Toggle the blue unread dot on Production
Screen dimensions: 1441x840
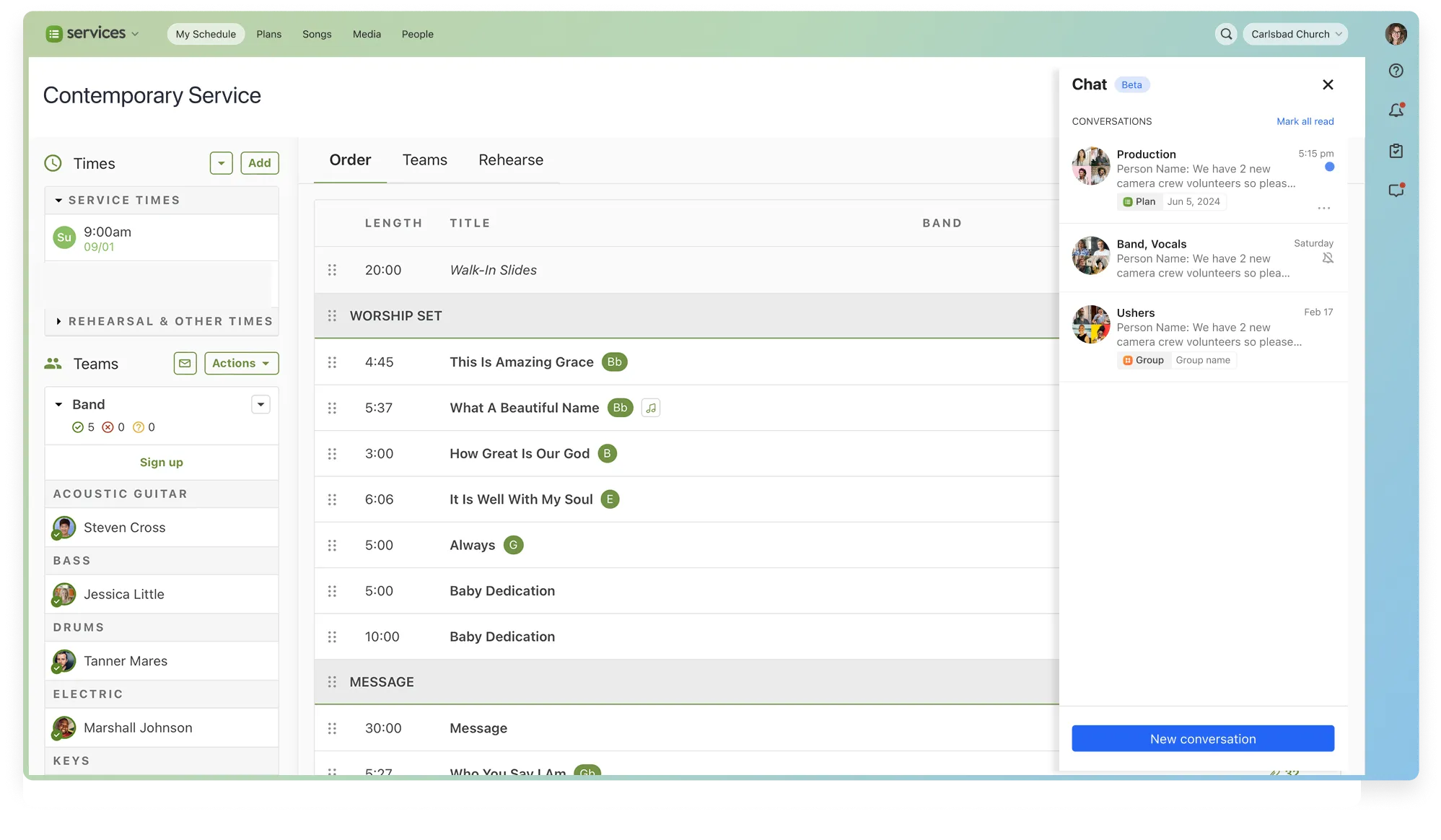tap(1329, 167)
